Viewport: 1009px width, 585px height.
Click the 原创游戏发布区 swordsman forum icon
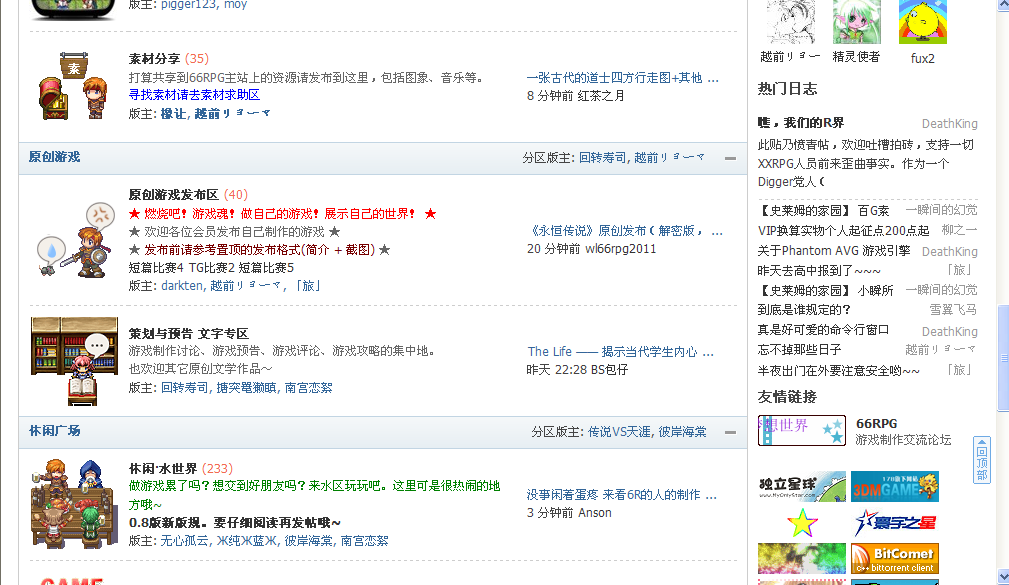tap(75, 241)
